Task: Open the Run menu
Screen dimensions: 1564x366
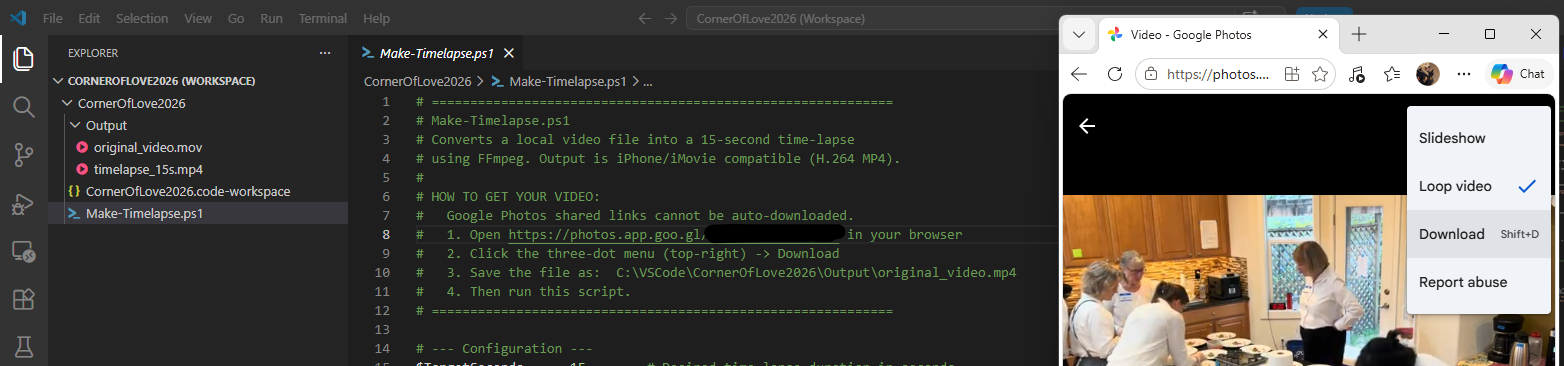Action: click(271, 19)
